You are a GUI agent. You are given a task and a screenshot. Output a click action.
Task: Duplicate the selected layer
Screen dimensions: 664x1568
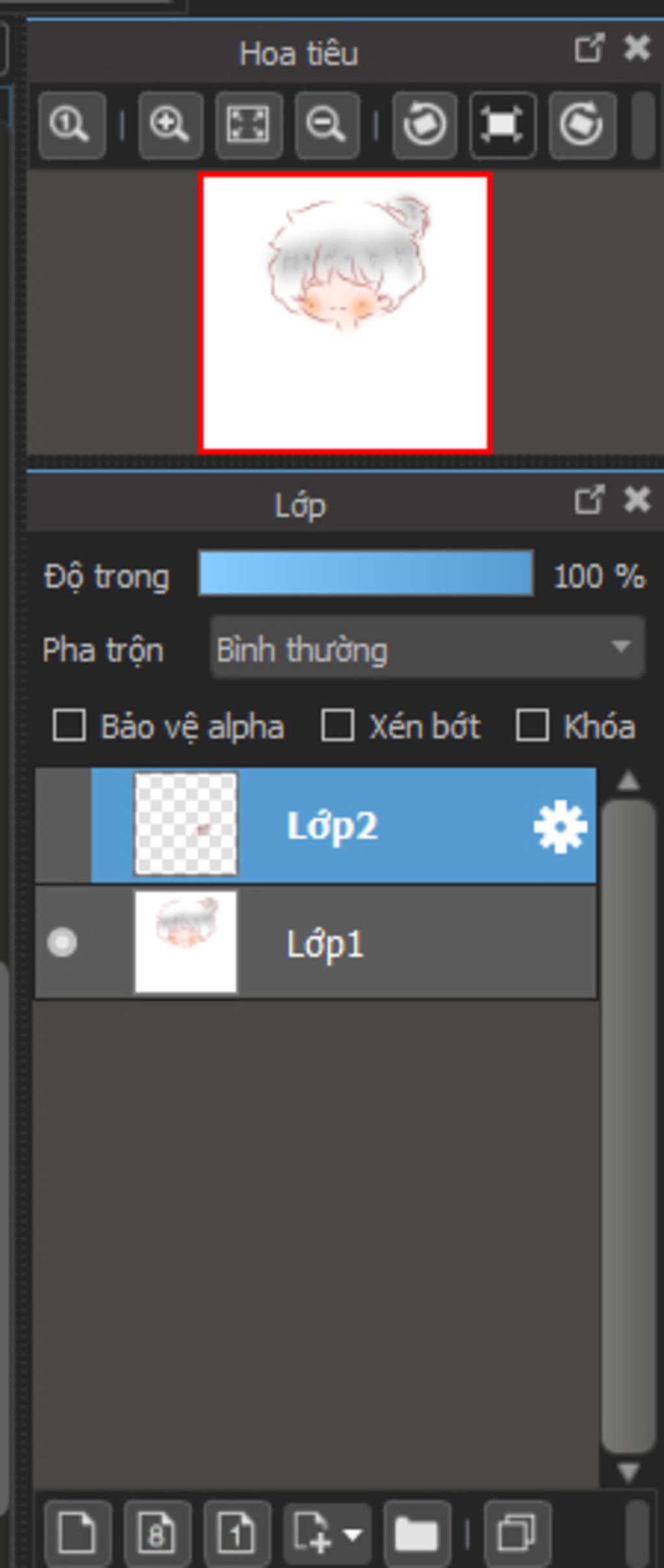pos(517,1534)
